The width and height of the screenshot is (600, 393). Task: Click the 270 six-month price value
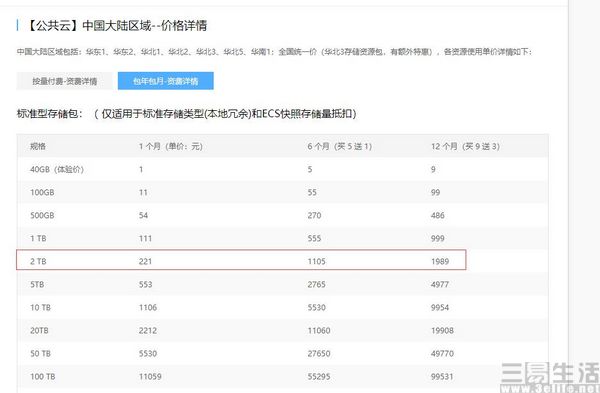point(314,215)
